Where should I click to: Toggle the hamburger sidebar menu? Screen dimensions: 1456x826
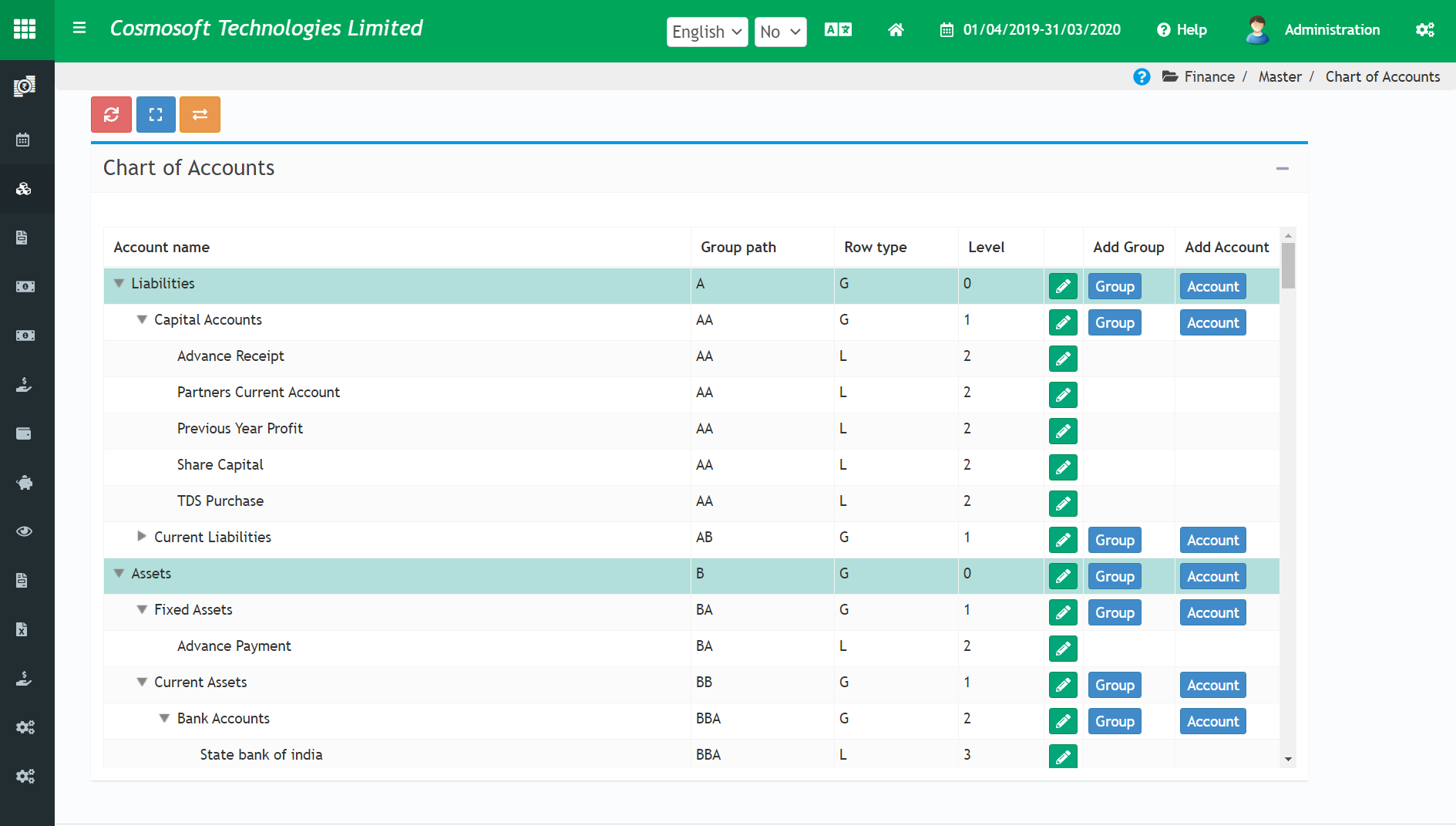79,29
